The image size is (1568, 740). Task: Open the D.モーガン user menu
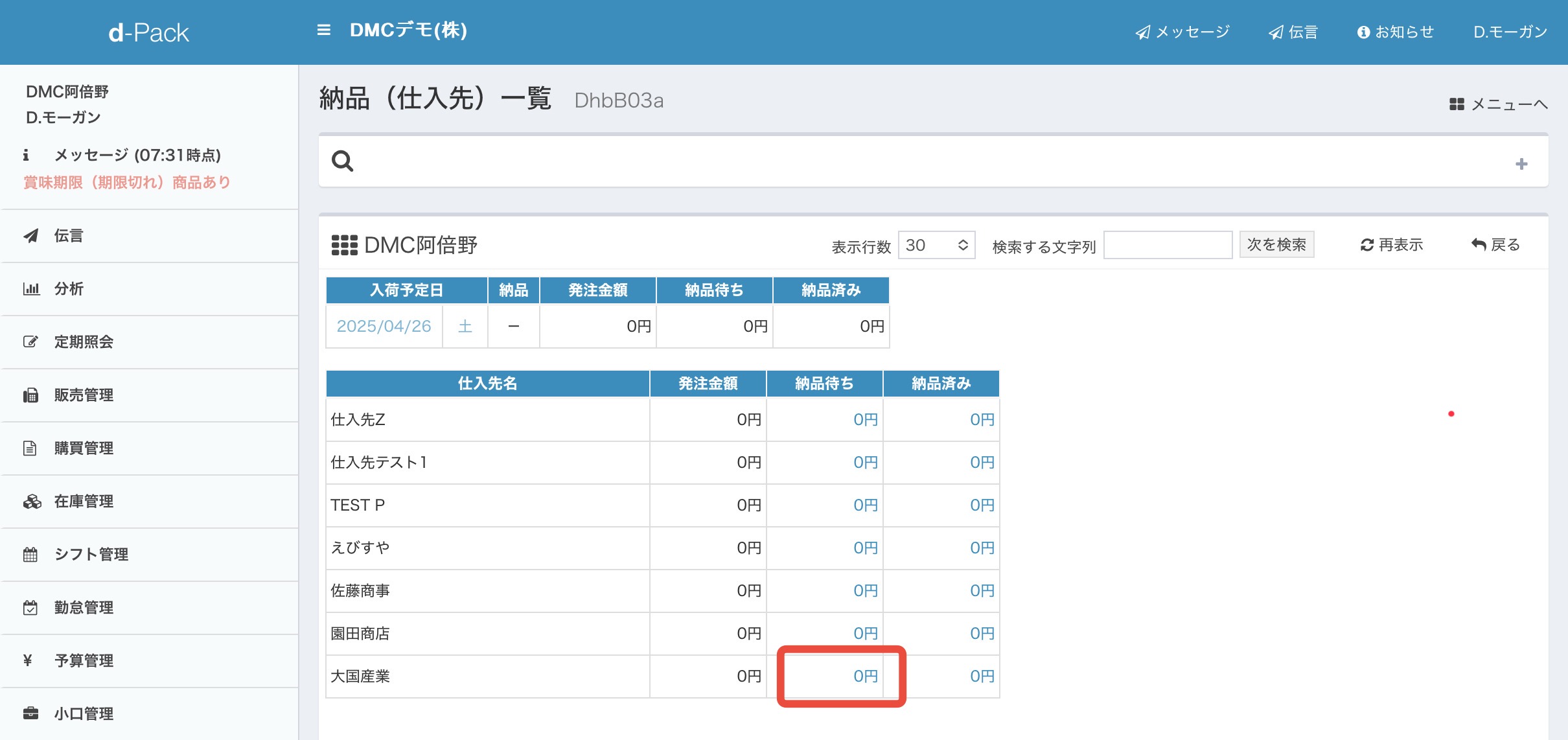[x=1510, y=32]
